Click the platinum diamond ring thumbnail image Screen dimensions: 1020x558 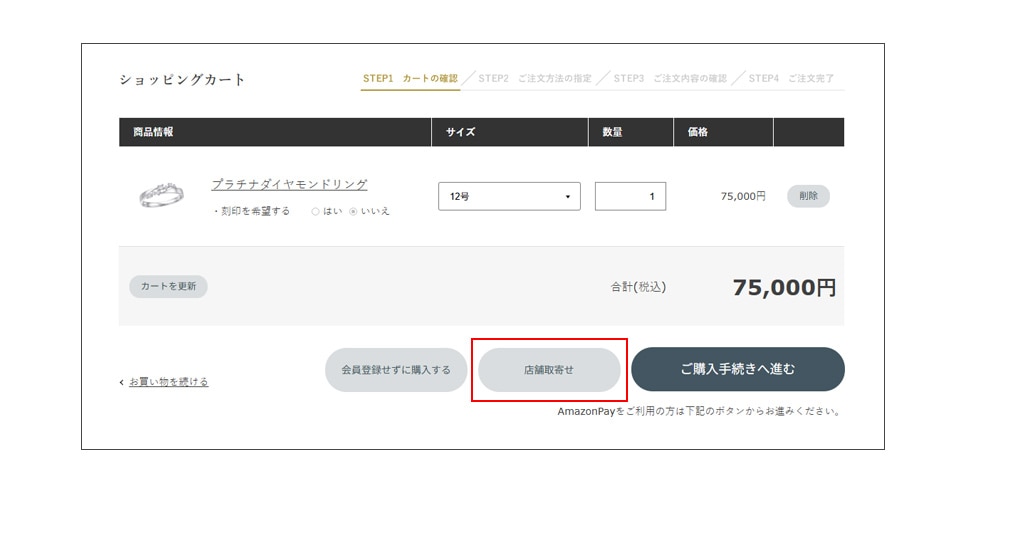tap(161, 196)
